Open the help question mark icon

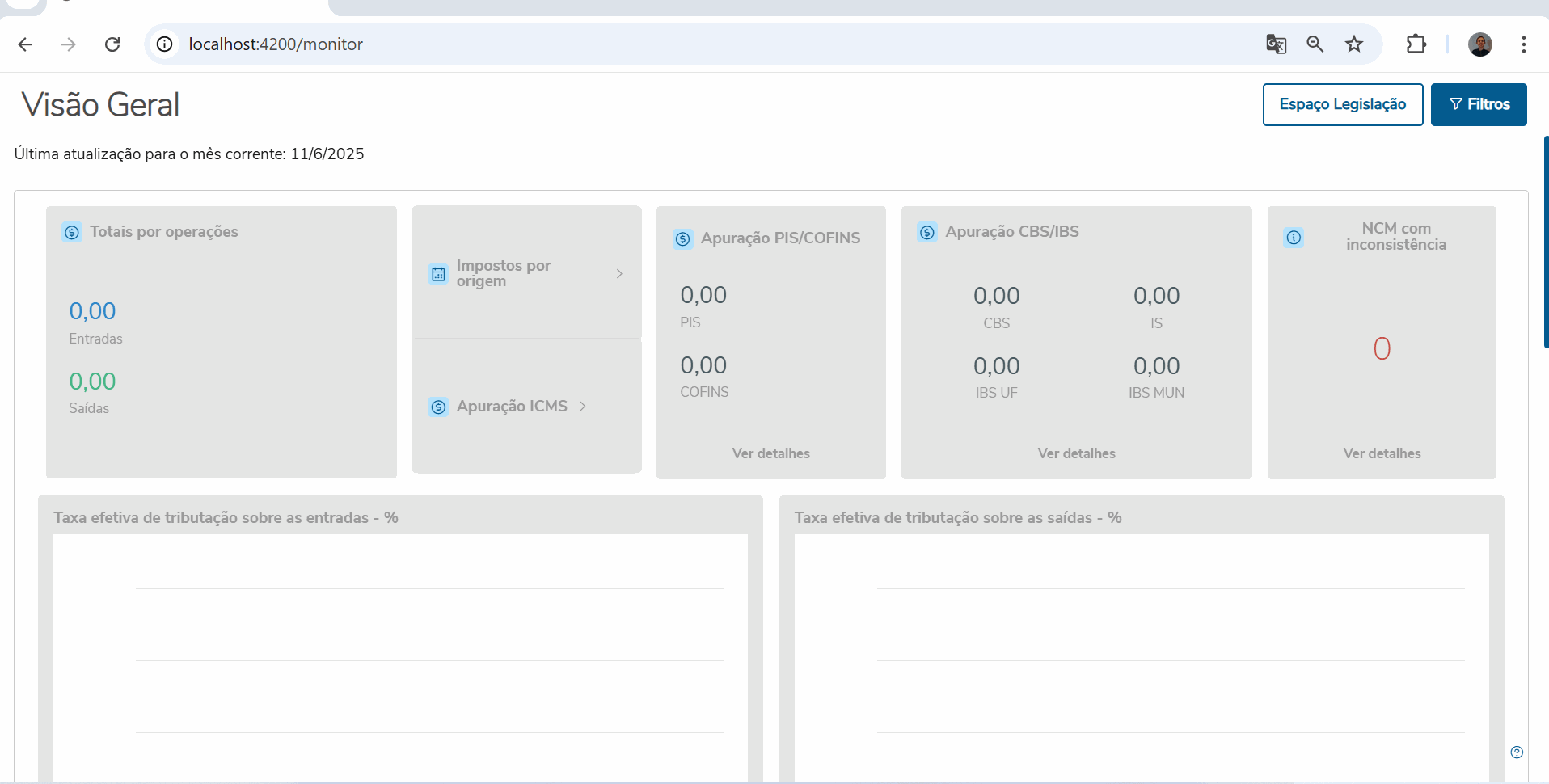click(x=1517, y=752)
